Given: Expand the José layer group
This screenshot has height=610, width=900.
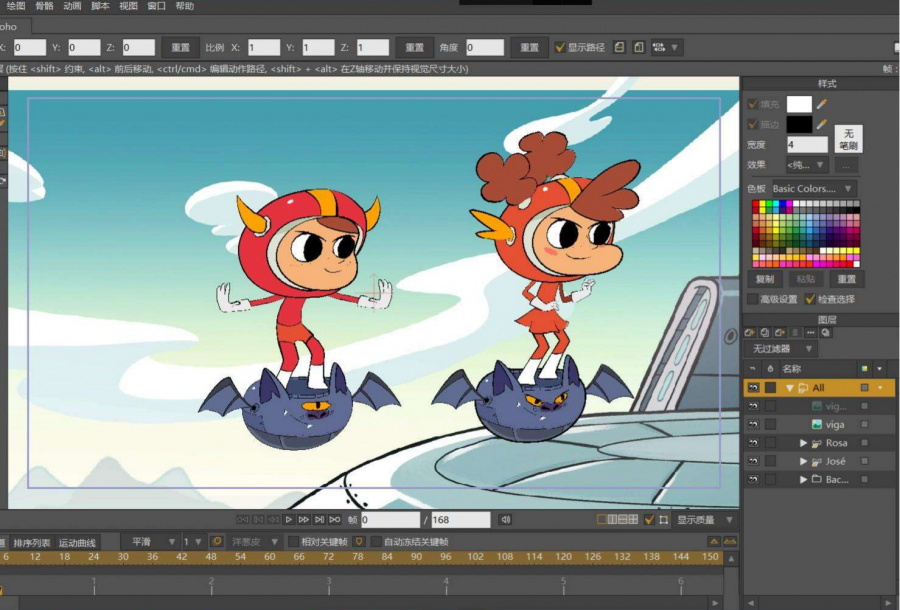Looking at the screenshot, I should pos(803,462).
